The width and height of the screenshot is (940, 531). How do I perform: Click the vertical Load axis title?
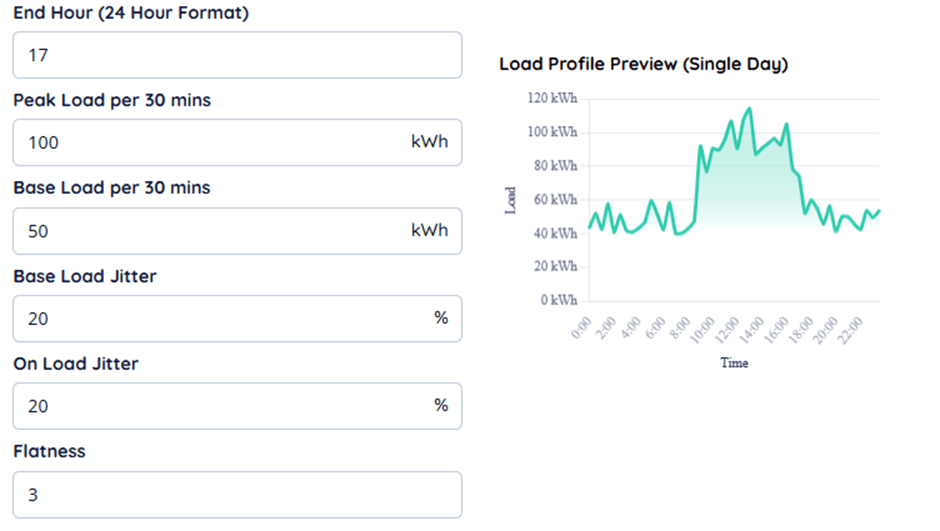pyautogui.click(x=511, y=200)
